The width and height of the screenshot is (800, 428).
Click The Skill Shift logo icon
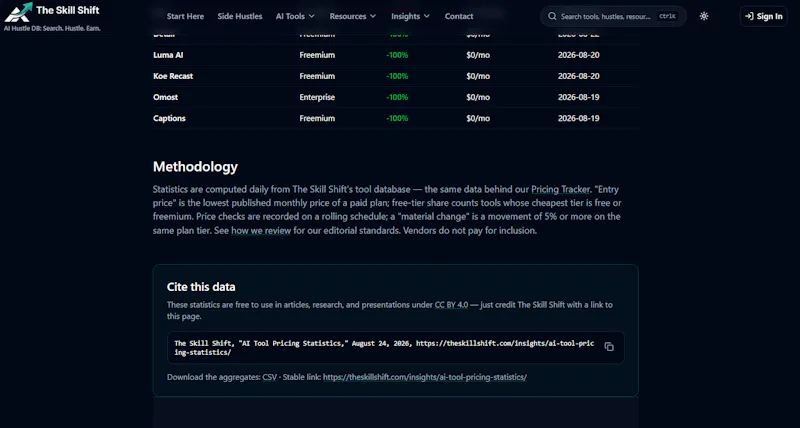(x=18, y=12)
